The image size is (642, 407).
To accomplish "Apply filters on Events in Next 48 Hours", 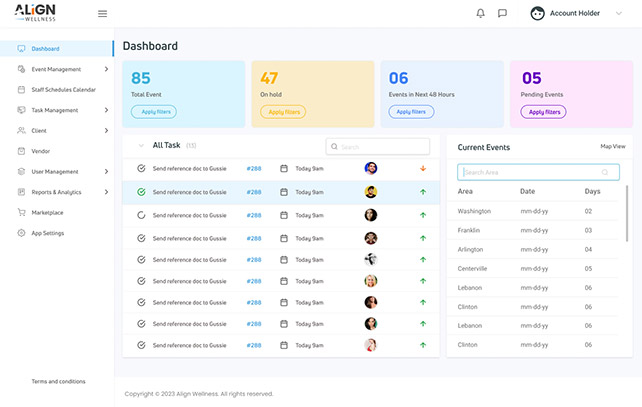I will [411, 112].
